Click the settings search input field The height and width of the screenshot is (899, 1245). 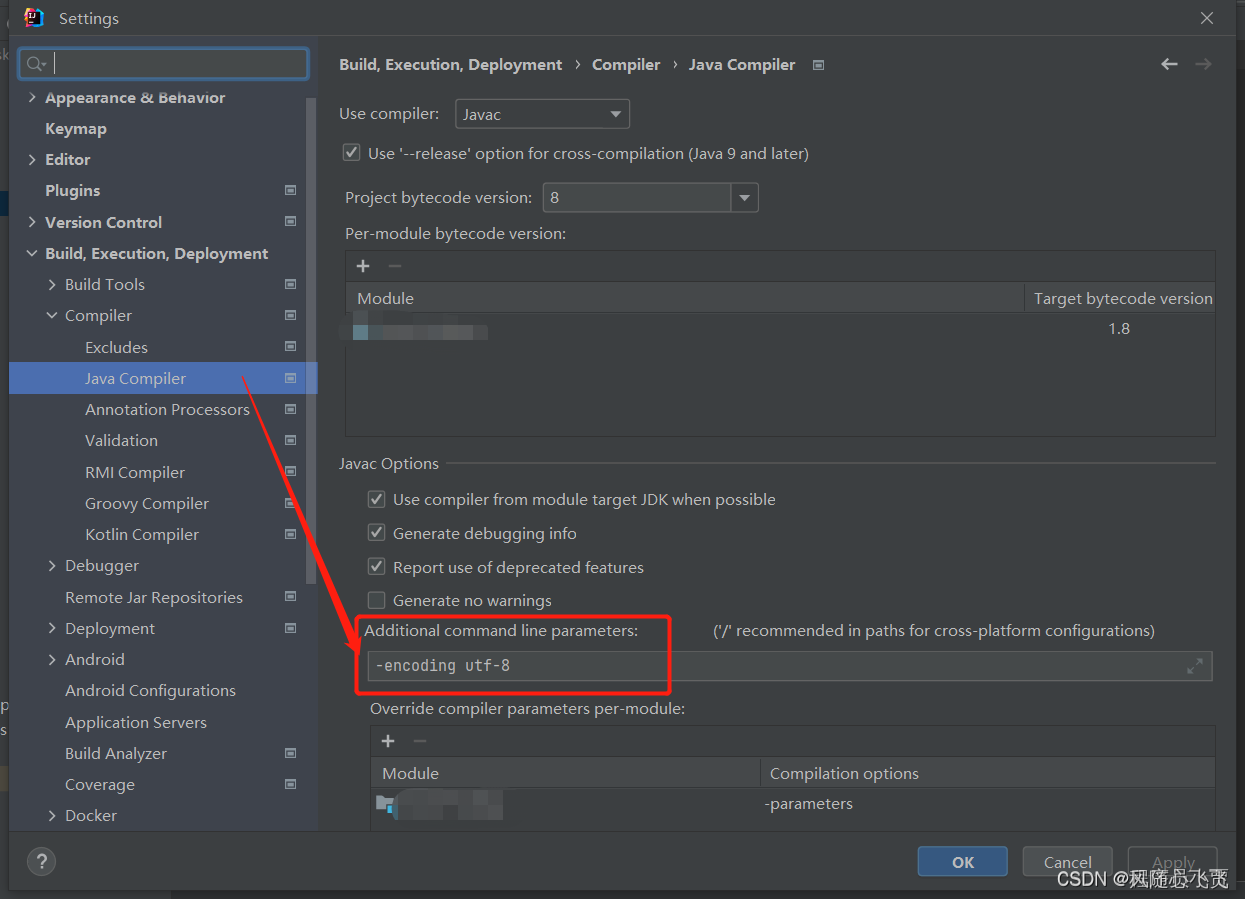pos(164,64)
